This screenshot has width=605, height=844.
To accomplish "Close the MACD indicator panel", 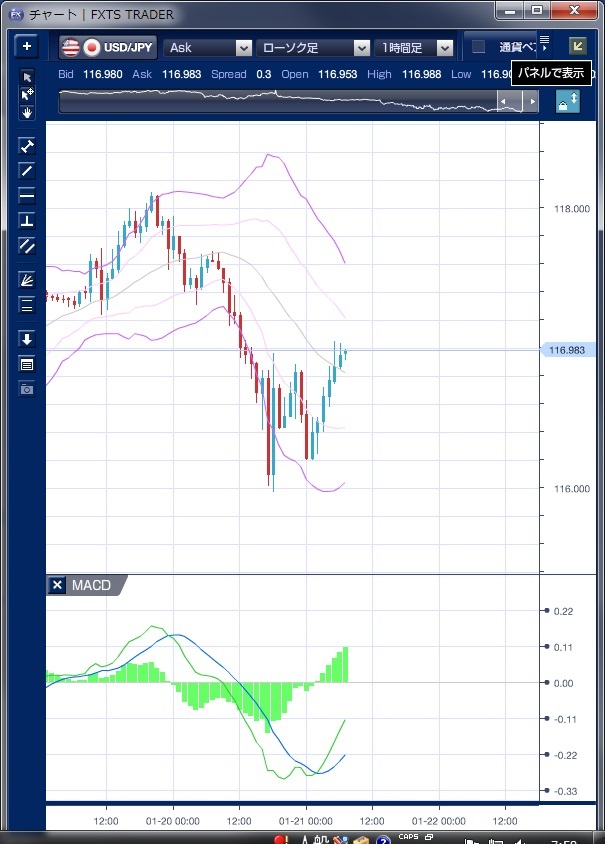I will pos(57,585).
